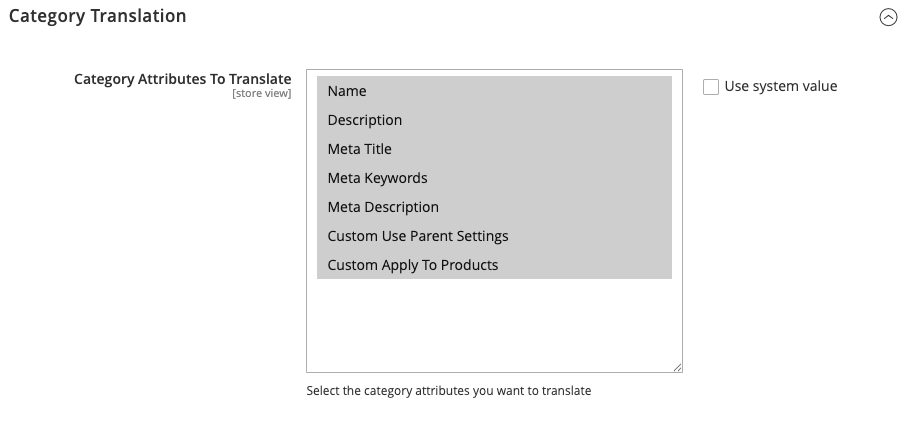Image resolution: width=901 pixels, height=431 pixels.
Task: Click the Category Translation section heading
Action: click(x=98, y=16)
